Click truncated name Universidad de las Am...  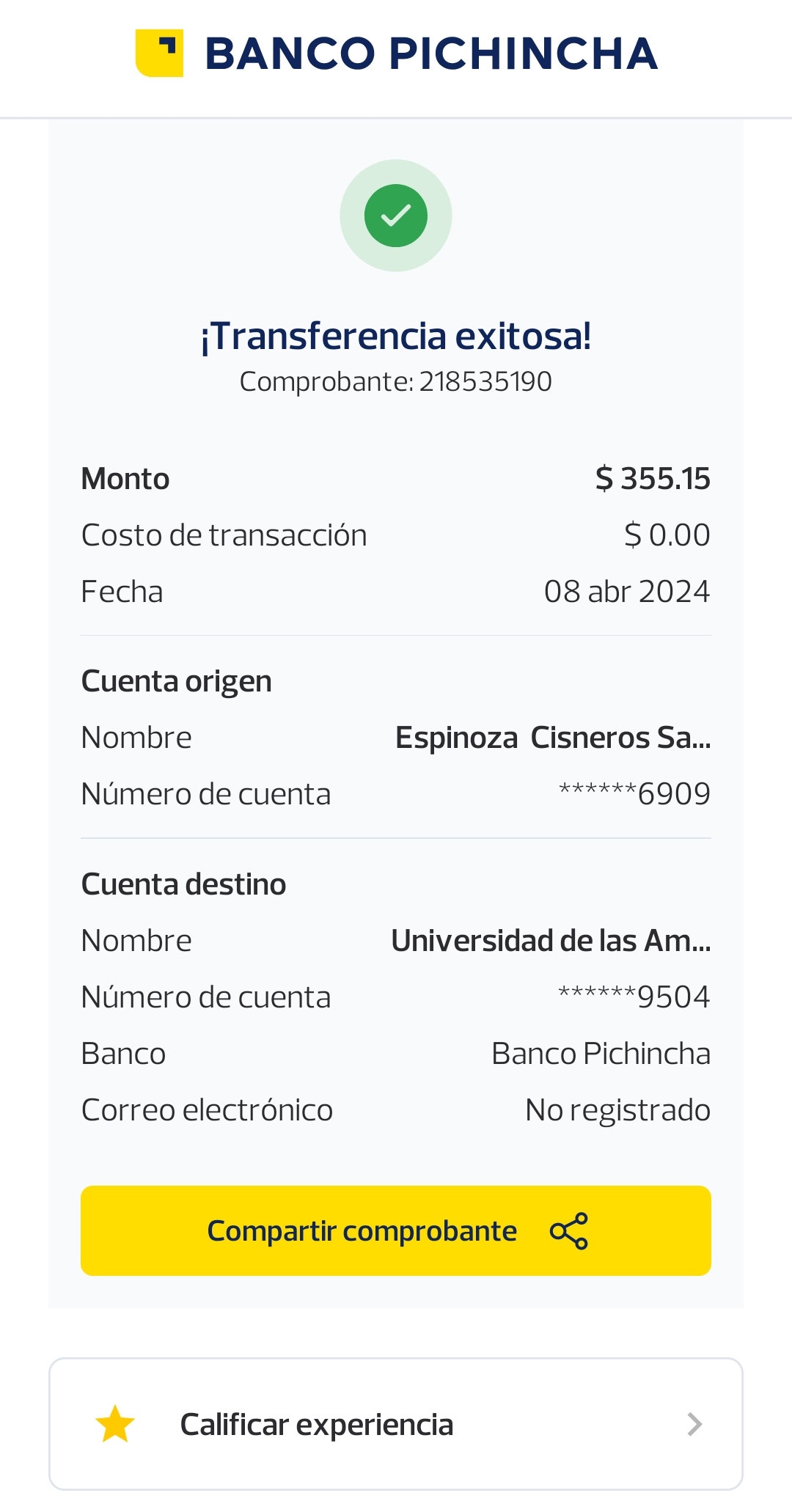tap(551, 941)
